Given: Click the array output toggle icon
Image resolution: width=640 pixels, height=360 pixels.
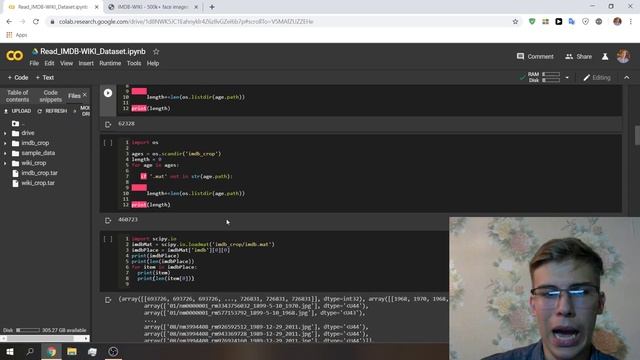Looking at the screenshot, I should click(x=108, y=300).
